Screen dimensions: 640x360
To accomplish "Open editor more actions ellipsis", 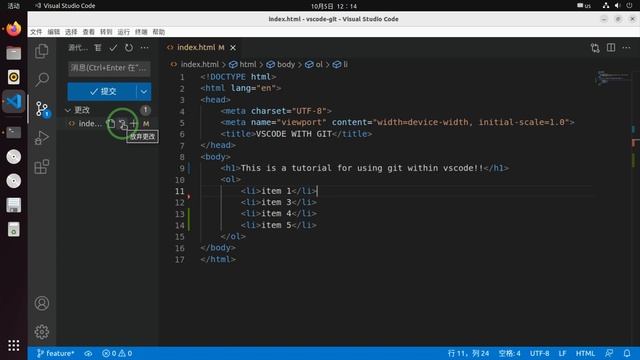I will point(627,48).
